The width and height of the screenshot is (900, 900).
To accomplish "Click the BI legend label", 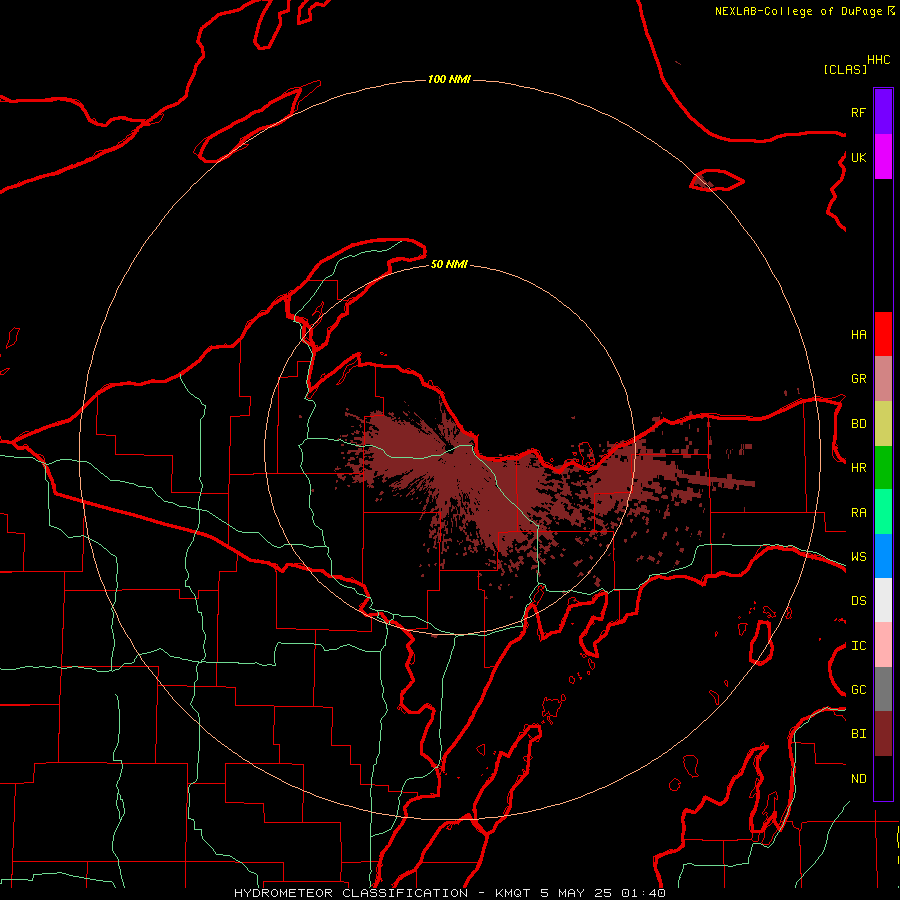I will coord(858,734).
